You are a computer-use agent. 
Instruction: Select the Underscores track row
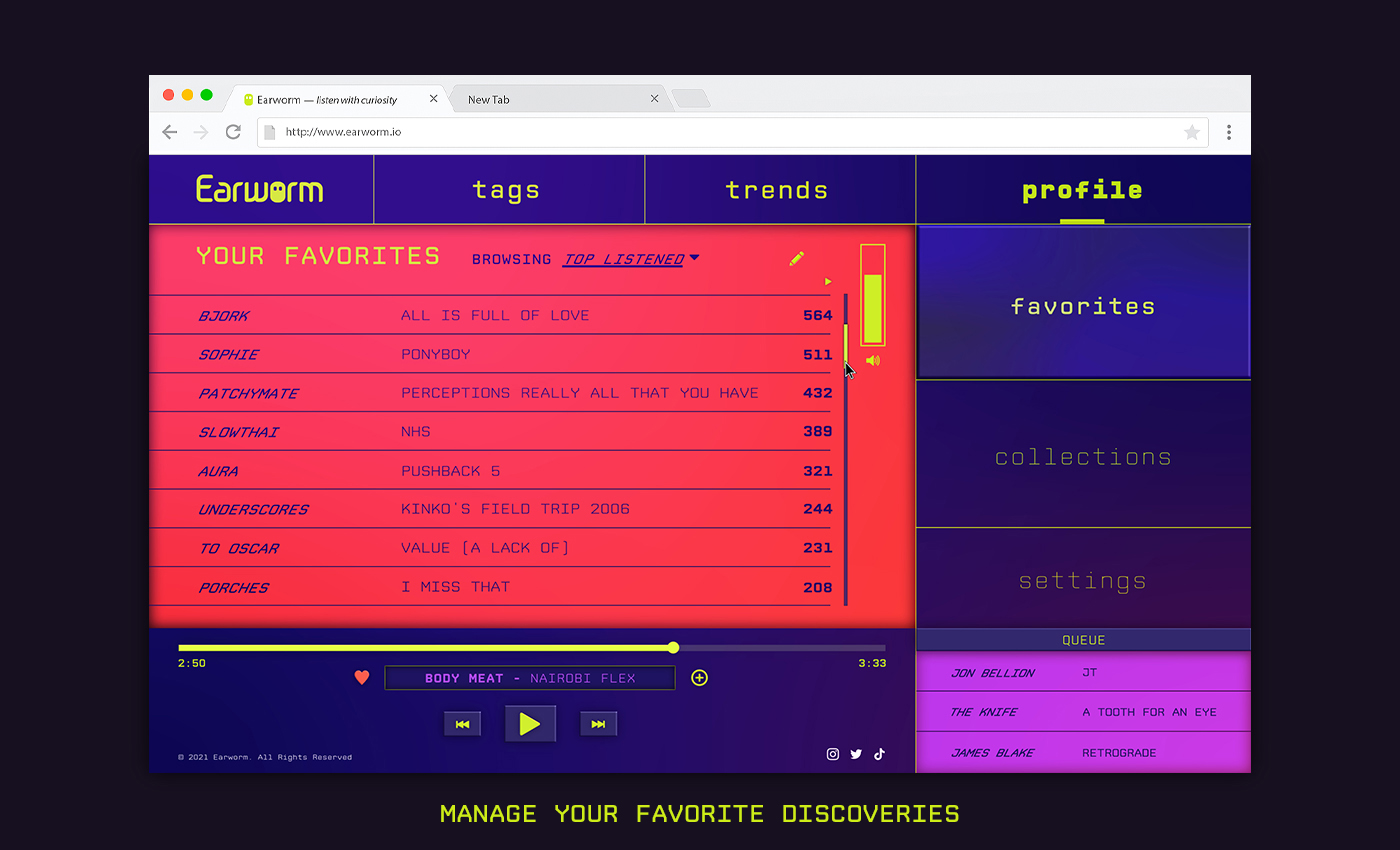(492, 509)
